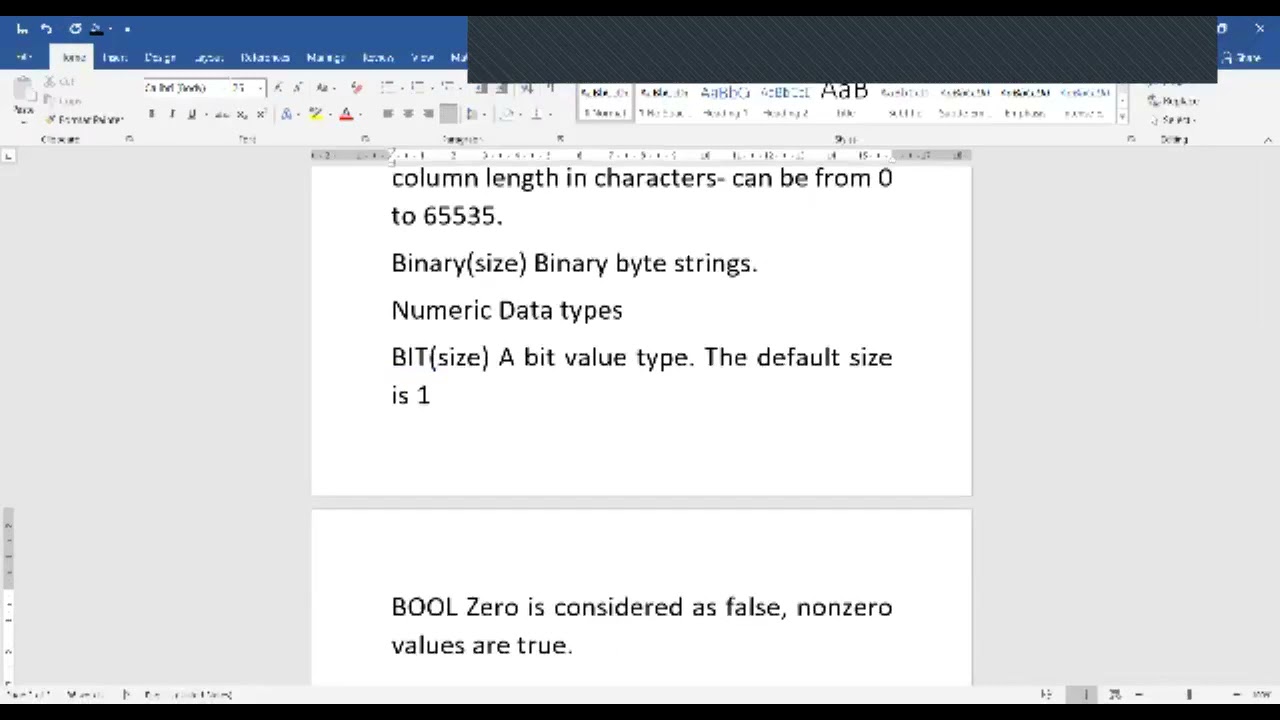1280x720 pixels.
Task: Click the Undo arrow in the title bar
Action: [x=46, y=29]
